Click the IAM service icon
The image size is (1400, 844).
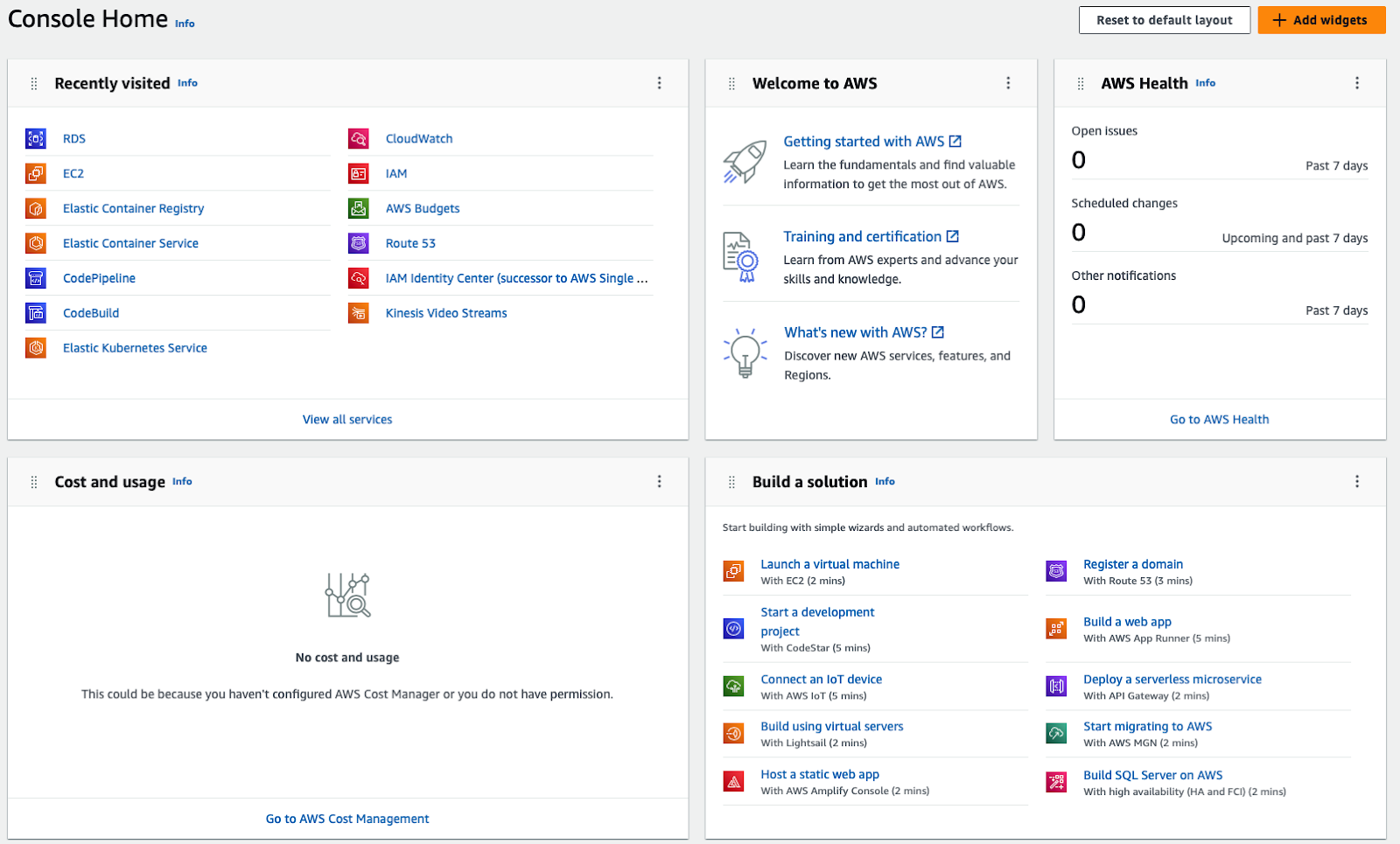(359, 173)
